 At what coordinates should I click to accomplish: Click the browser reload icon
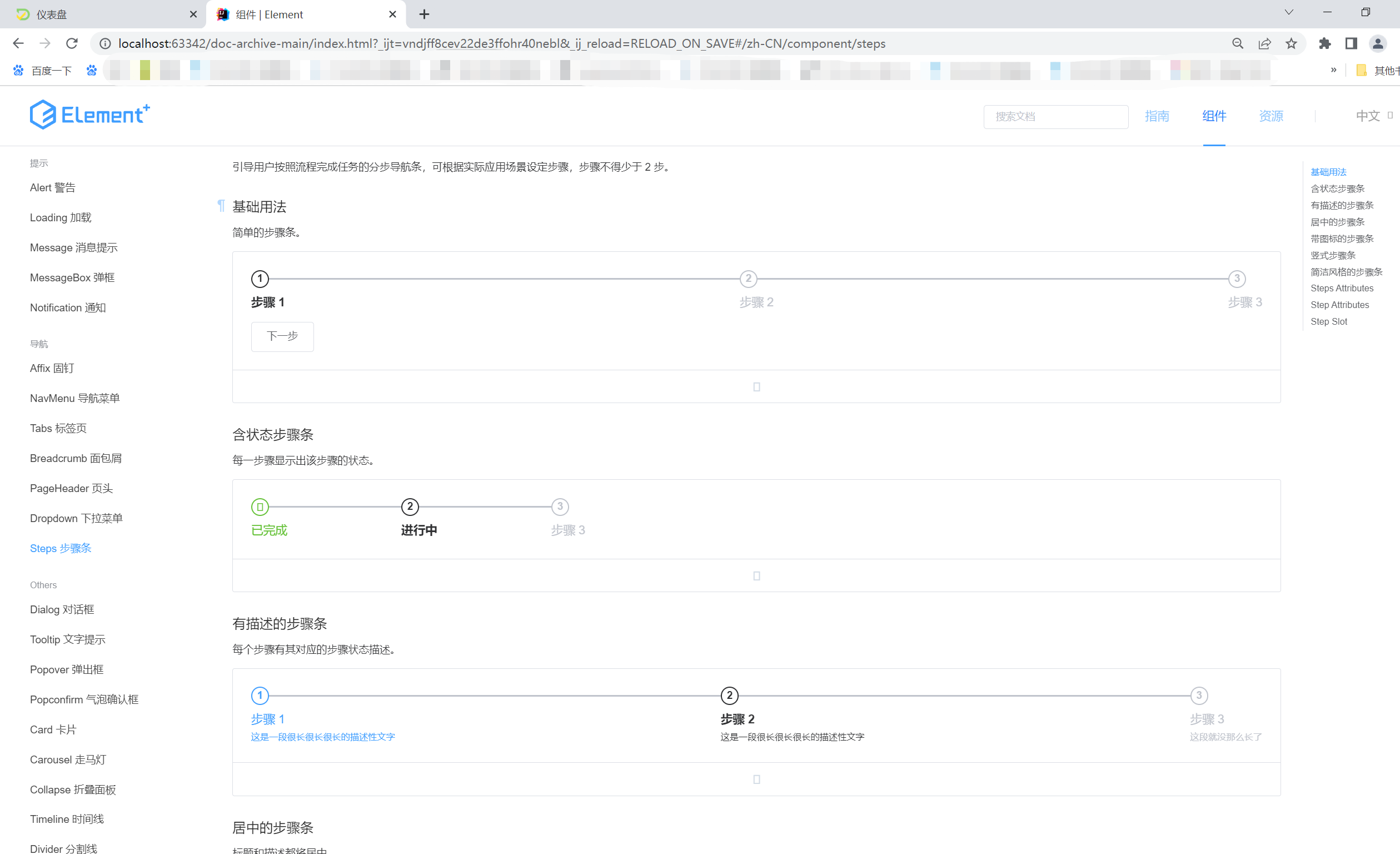point(72,43)
